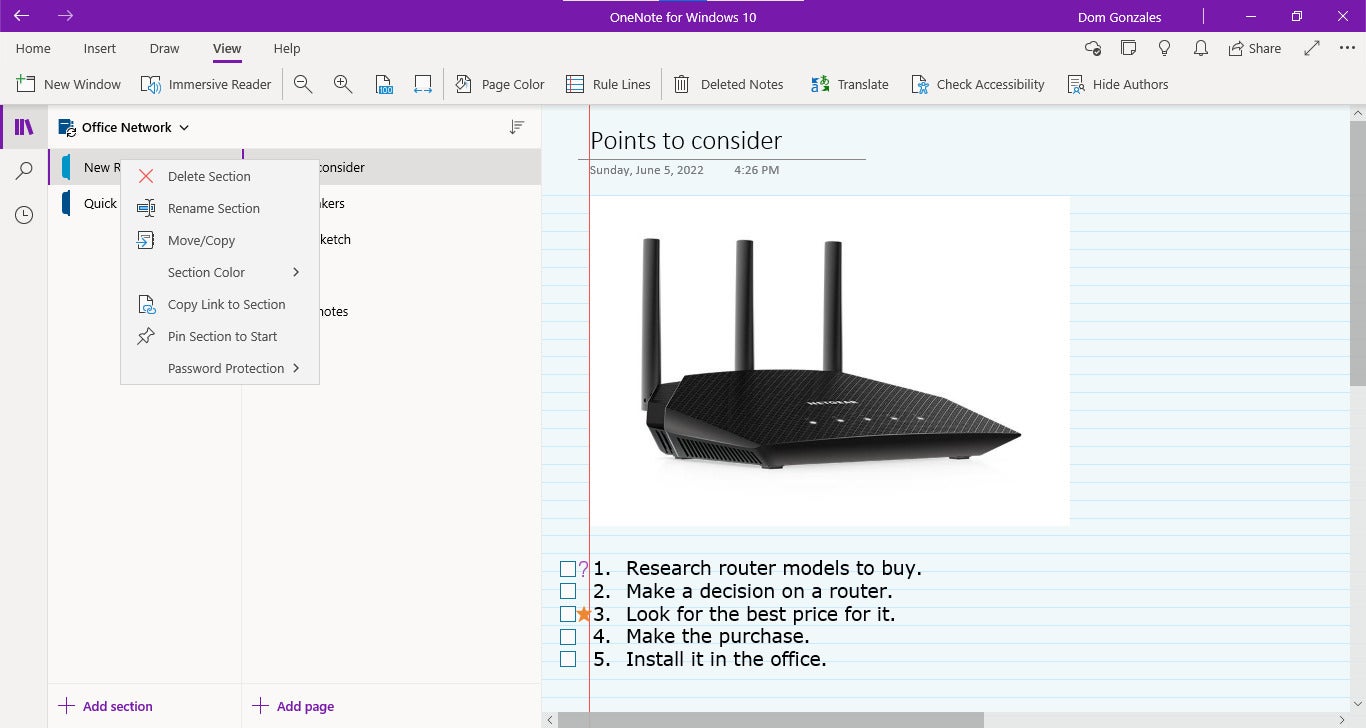Go back with the left arrow
This screenshot has width=1366, height=728.
pos(21,16)
